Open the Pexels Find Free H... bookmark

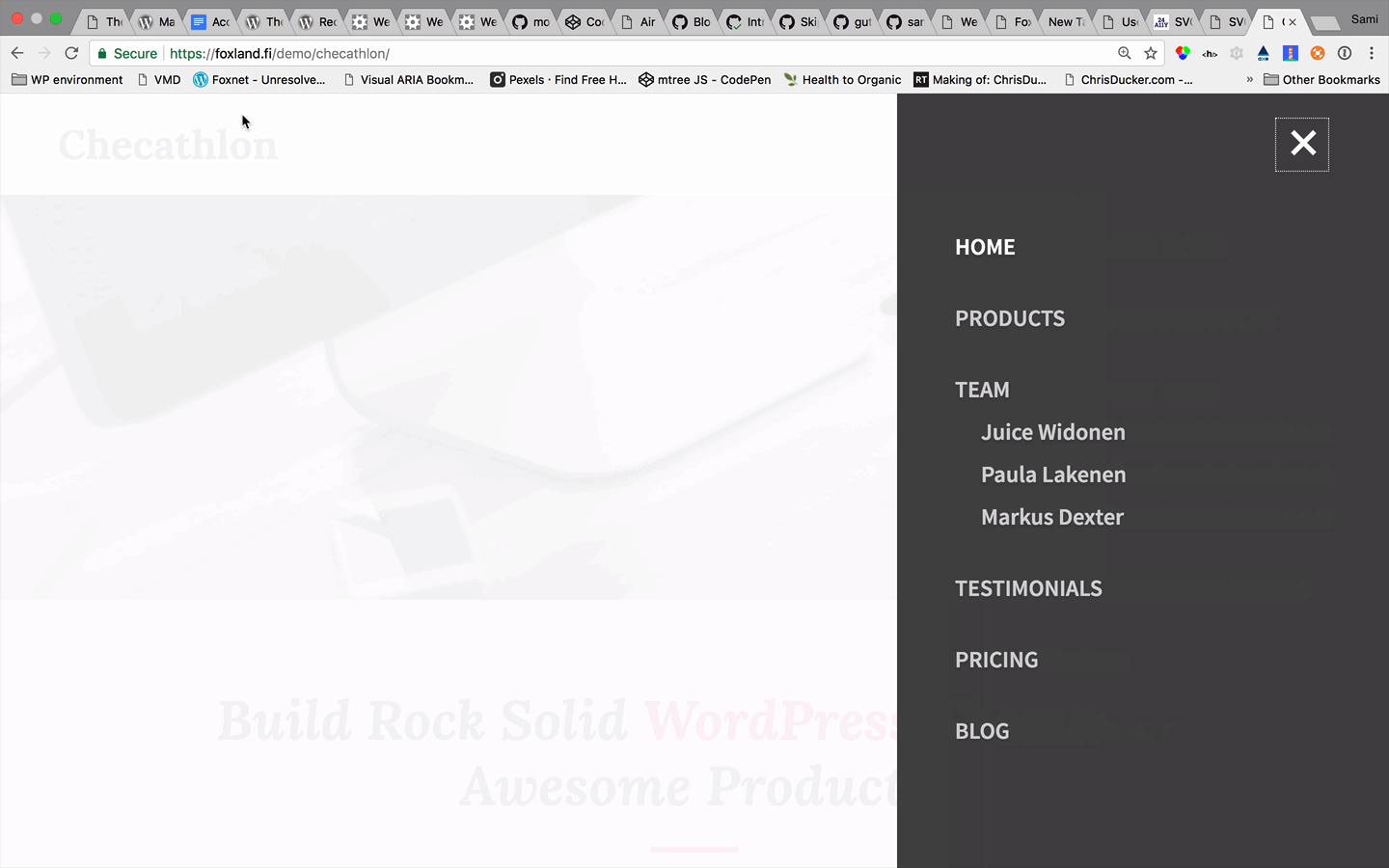pos(558,80)
